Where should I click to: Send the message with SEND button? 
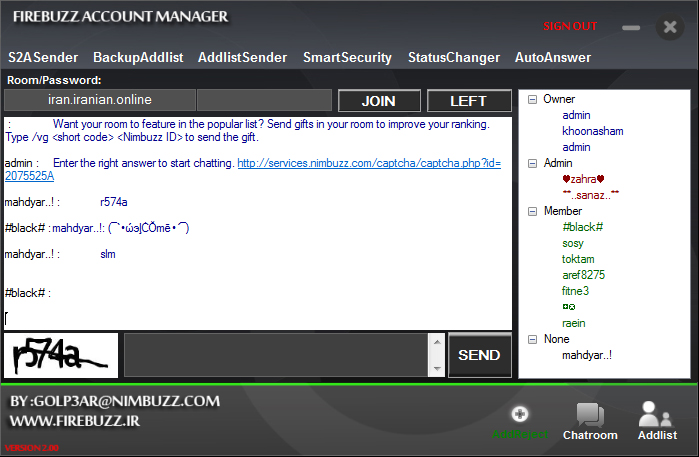(479, 355)
